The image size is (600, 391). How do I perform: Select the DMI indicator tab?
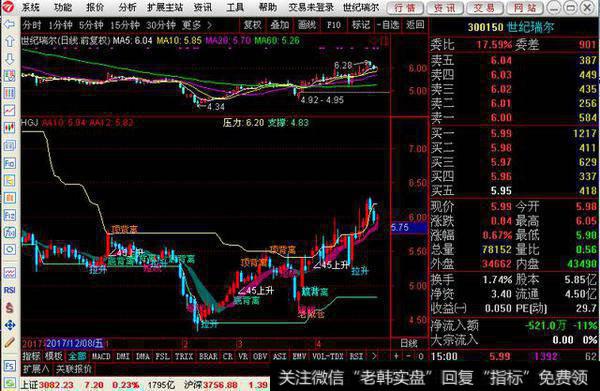click(123, 356)
